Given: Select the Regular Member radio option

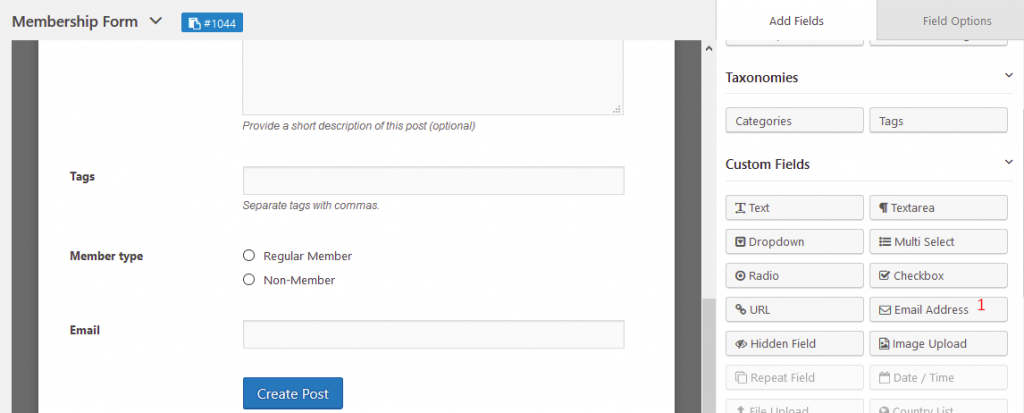Looking at the screenshot, I should pyautogui.click(x=249, y=256).
